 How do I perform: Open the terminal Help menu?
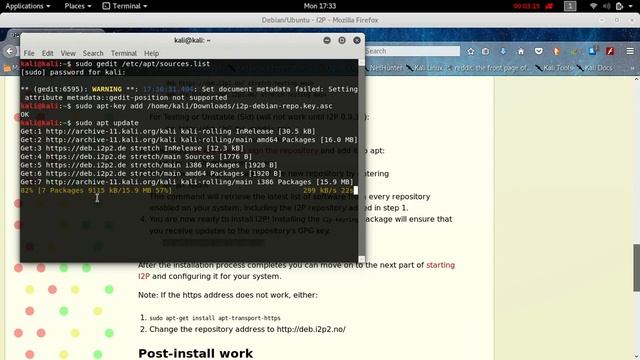(151, 53)
